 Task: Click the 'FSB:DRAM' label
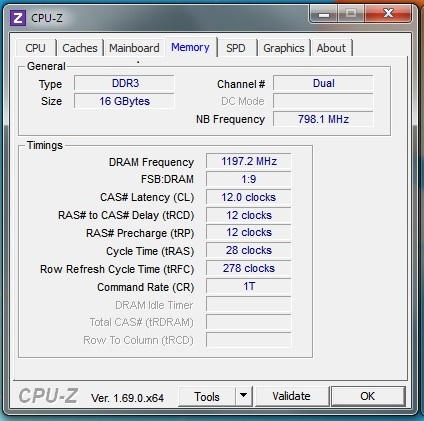coord(167,179)
